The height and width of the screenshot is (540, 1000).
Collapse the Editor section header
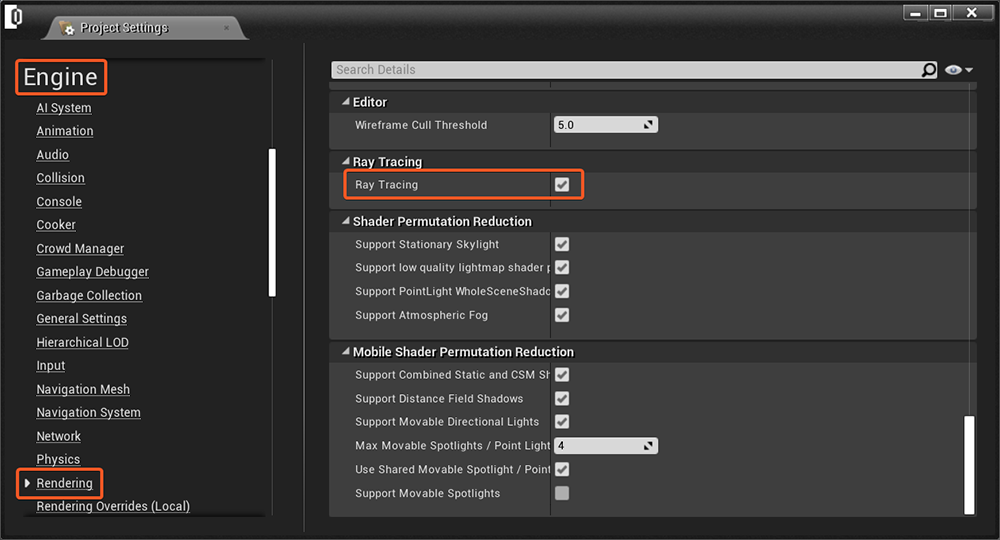pyautogui.click(x=346, y=102)
